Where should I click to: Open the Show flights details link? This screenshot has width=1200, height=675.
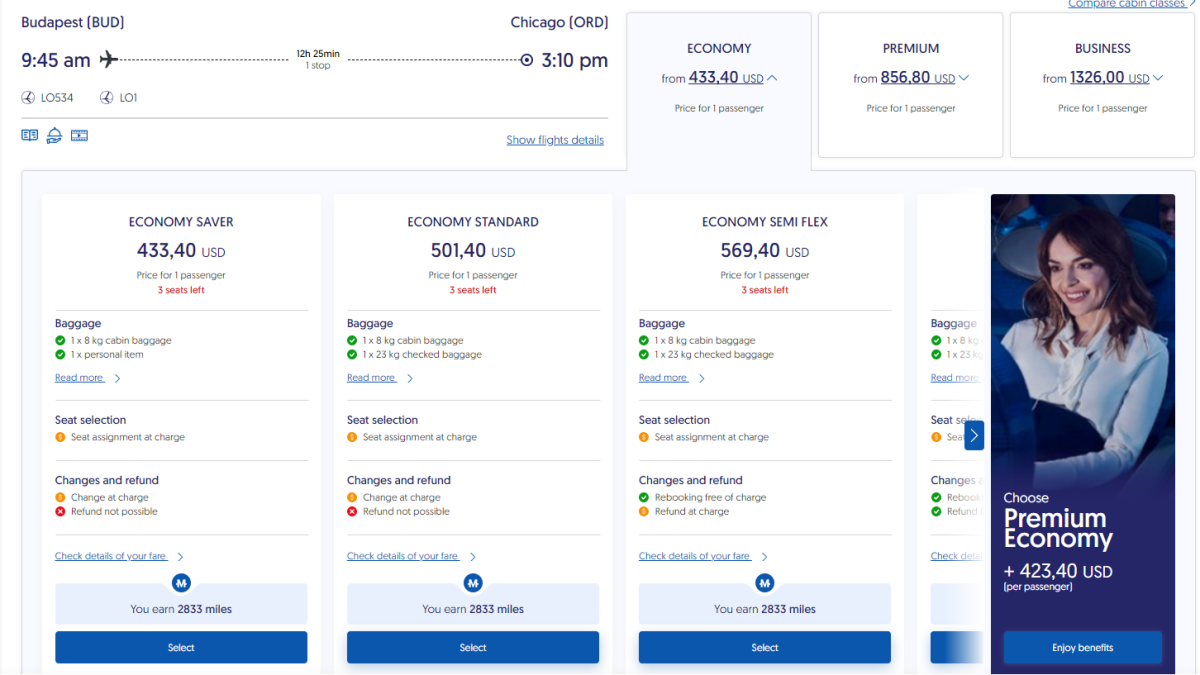(555, 140)
